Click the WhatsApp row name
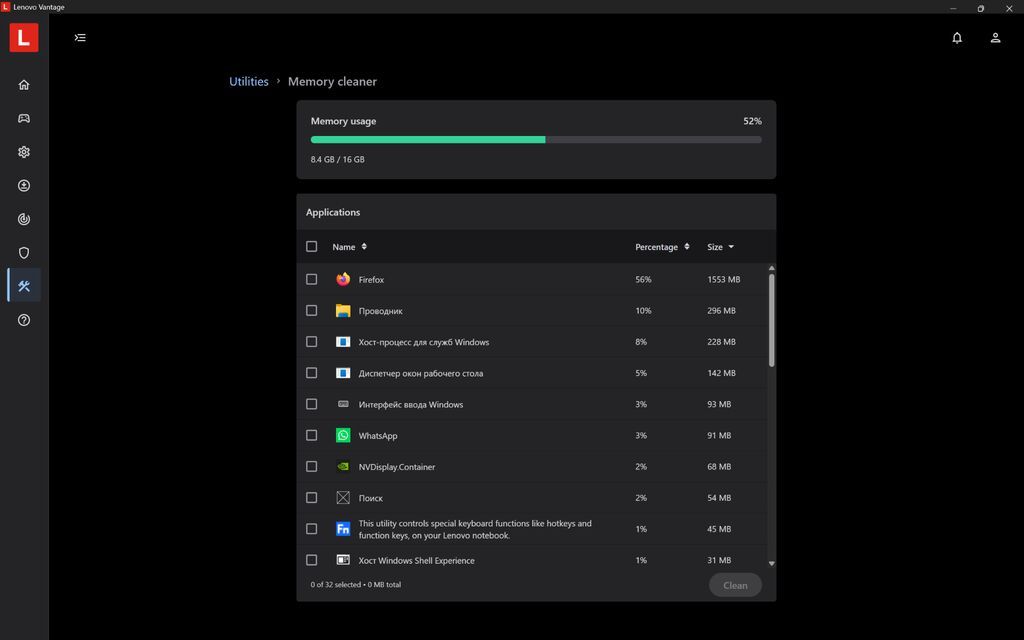 tap(377, 436)
